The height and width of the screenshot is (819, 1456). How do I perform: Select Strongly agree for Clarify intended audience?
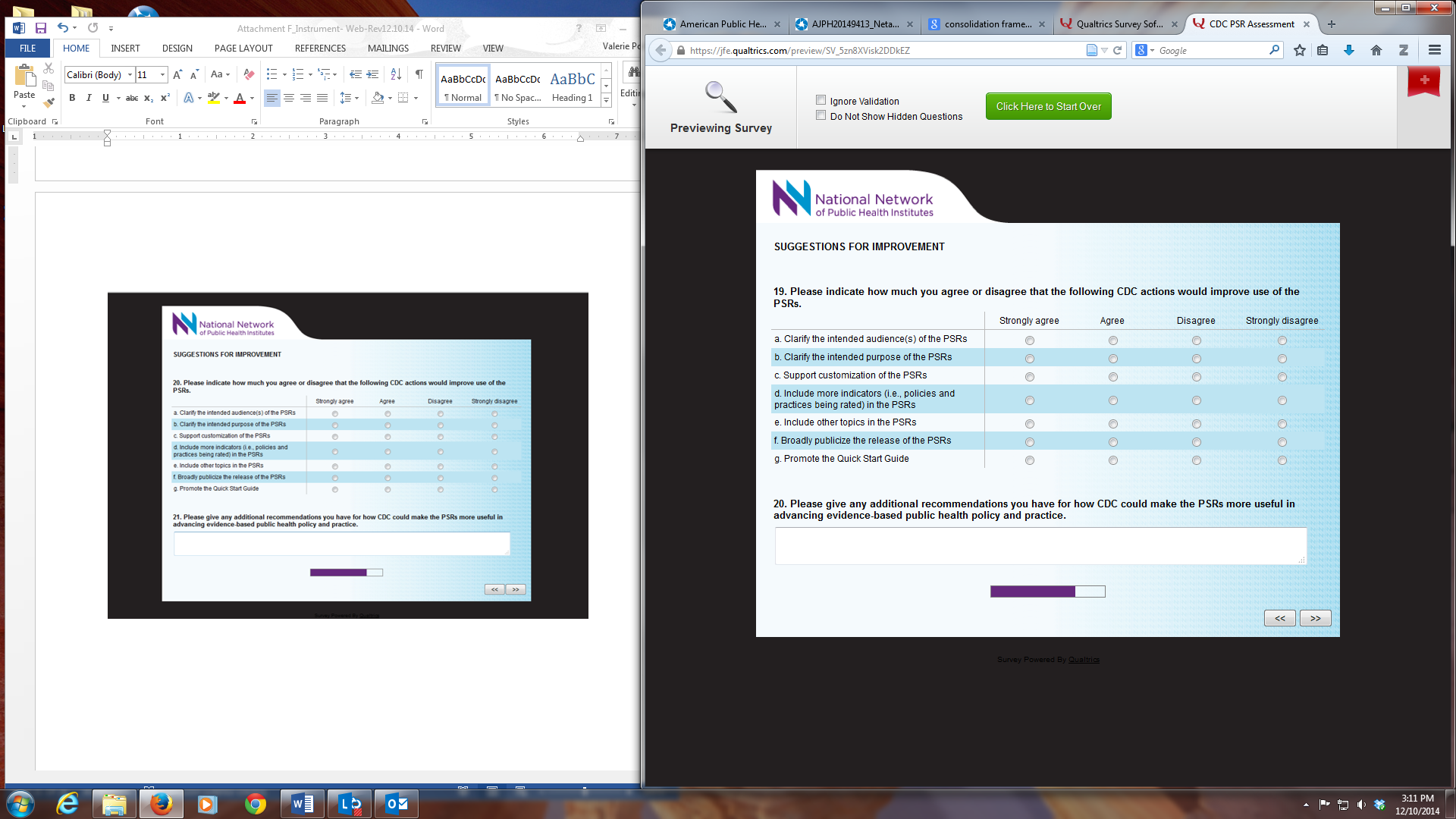coord(1029,340)
